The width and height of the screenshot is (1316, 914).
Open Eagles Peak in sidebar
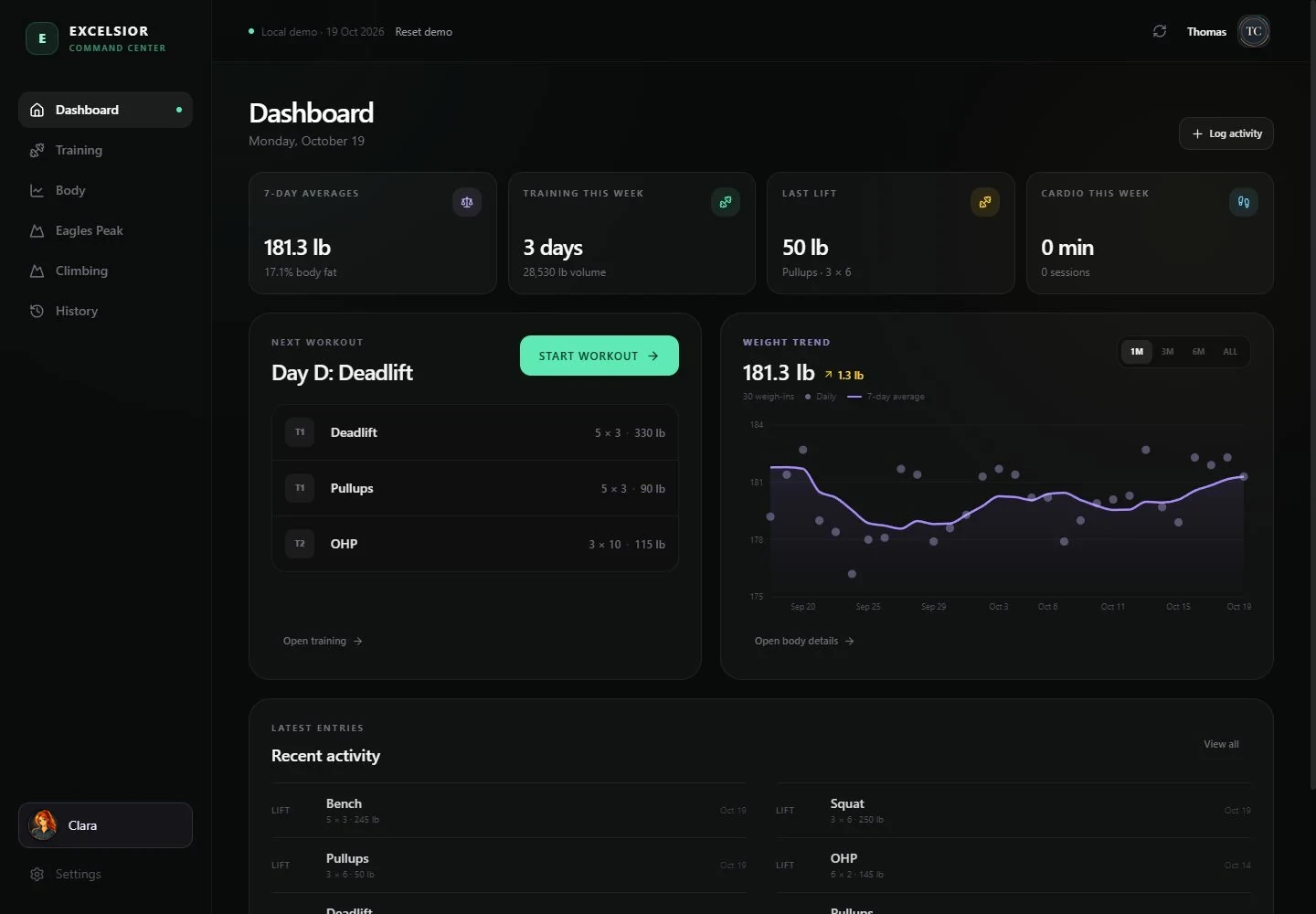(105, 230)
